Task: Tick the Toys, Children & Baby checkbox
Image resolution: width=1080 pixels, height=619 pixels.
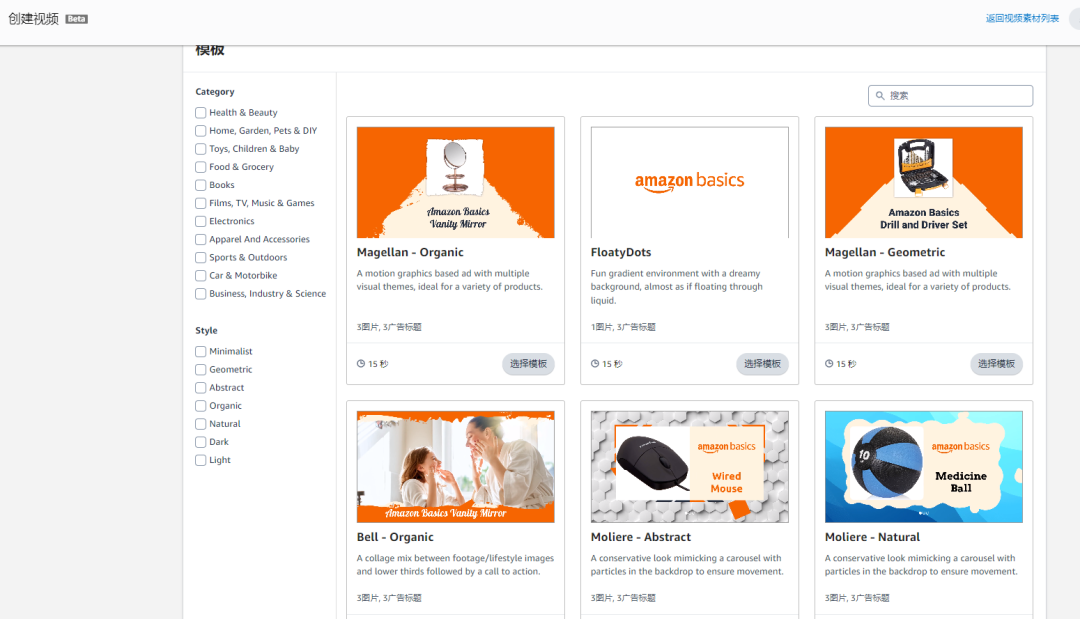Action: (200, 149)
